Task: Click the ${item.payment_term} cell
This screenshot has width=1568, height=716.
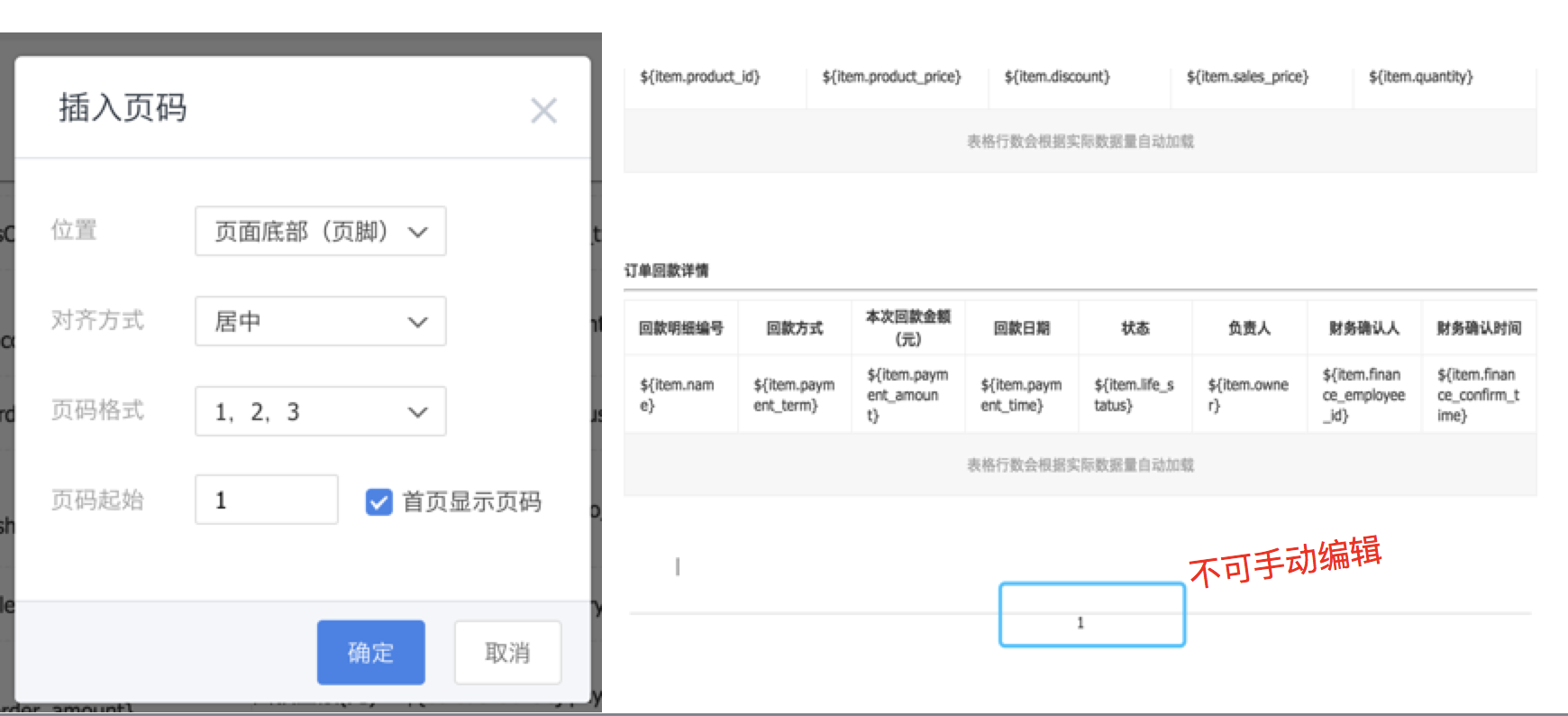Action: pyautogui.click(x=795, y=395)
